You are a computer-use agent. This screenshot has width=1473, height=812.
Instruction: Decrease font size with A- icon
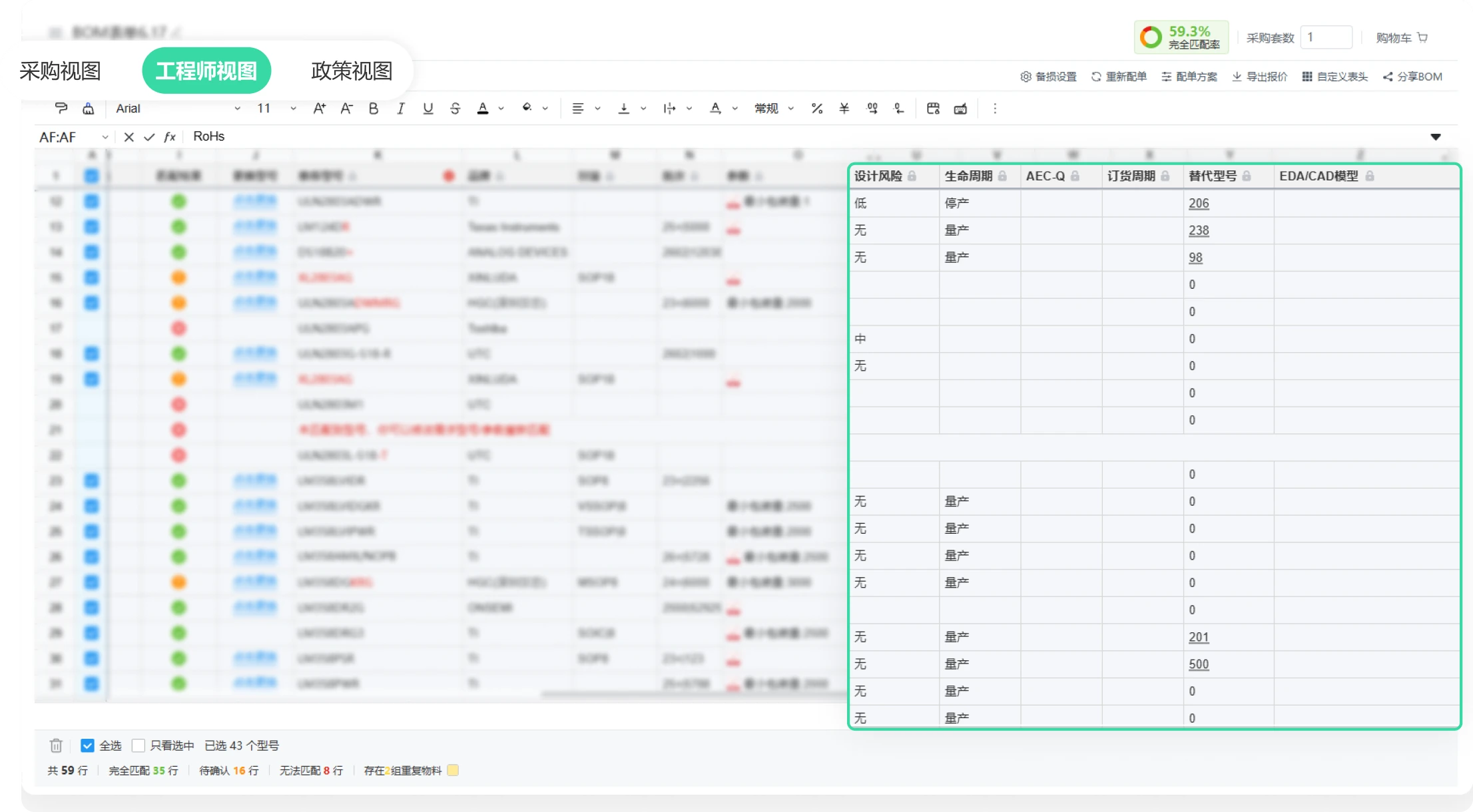click(x=346, y=108)
